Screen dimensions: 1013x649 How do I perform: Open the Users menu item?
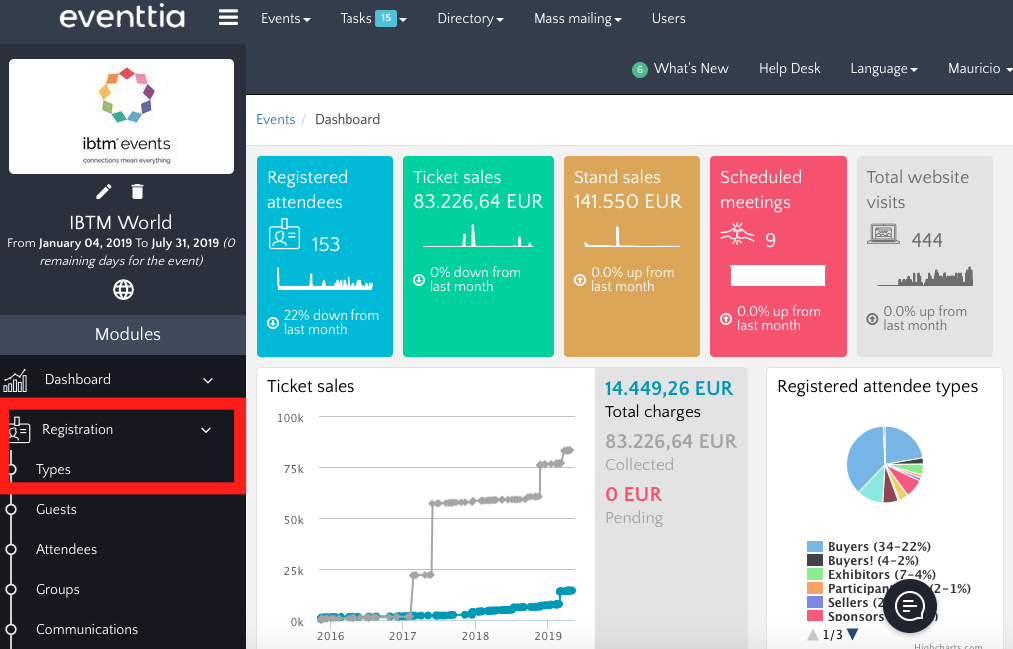(668, 18)
